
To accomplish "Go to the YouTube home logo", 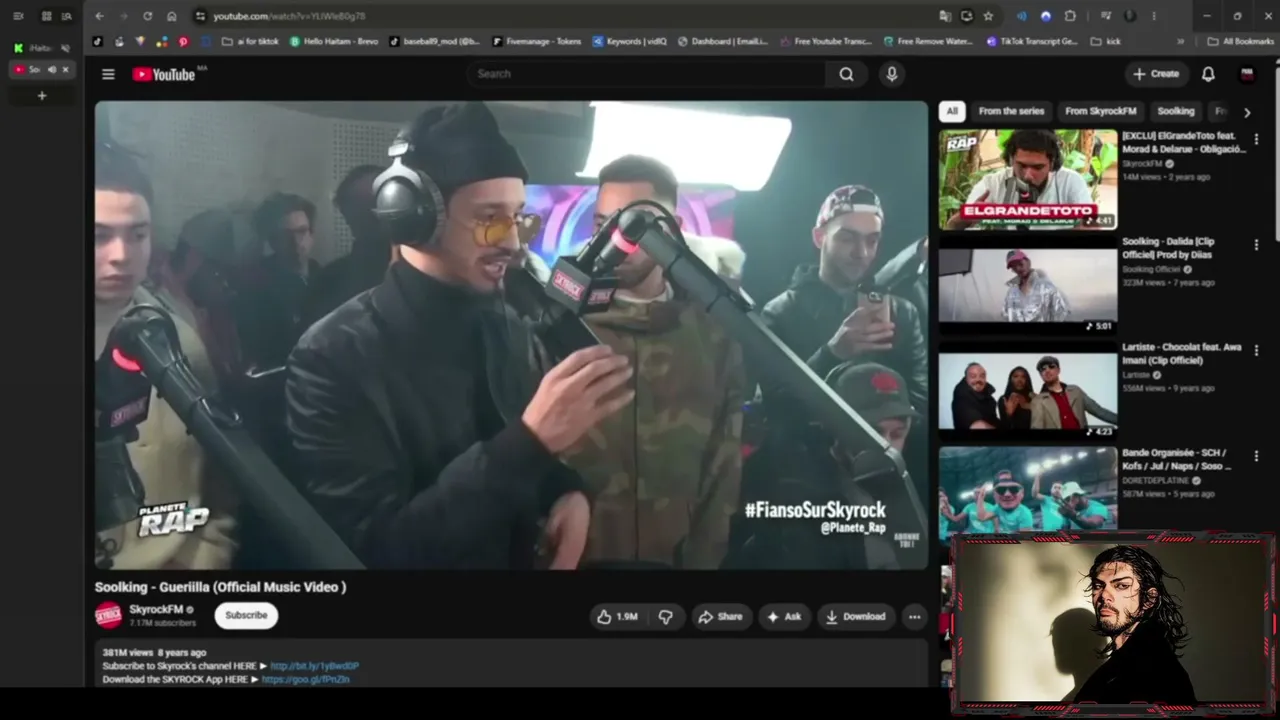I will tap(164, 74).
